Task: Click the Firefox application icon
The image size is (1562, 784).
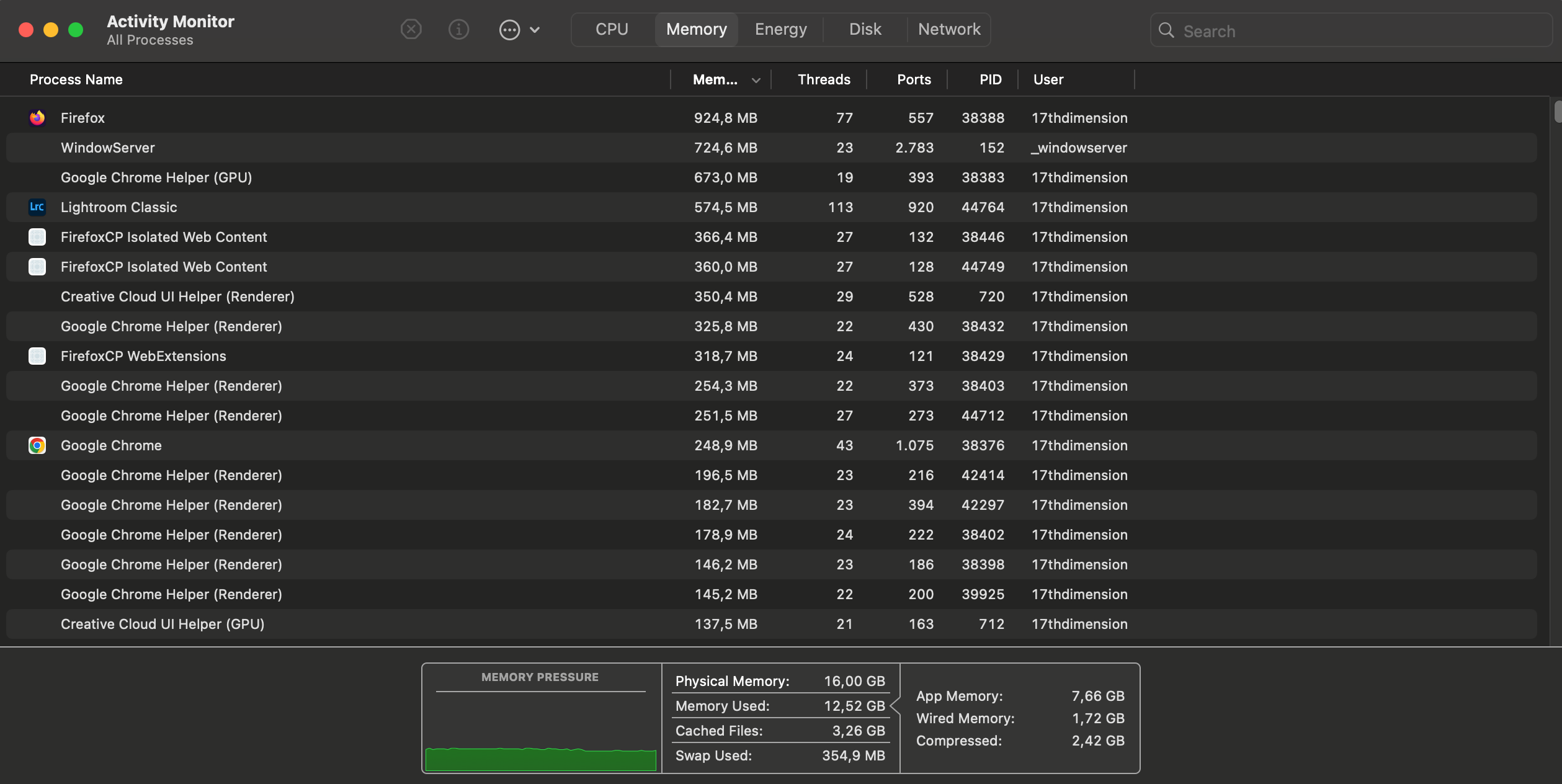Action: (36, 117)
